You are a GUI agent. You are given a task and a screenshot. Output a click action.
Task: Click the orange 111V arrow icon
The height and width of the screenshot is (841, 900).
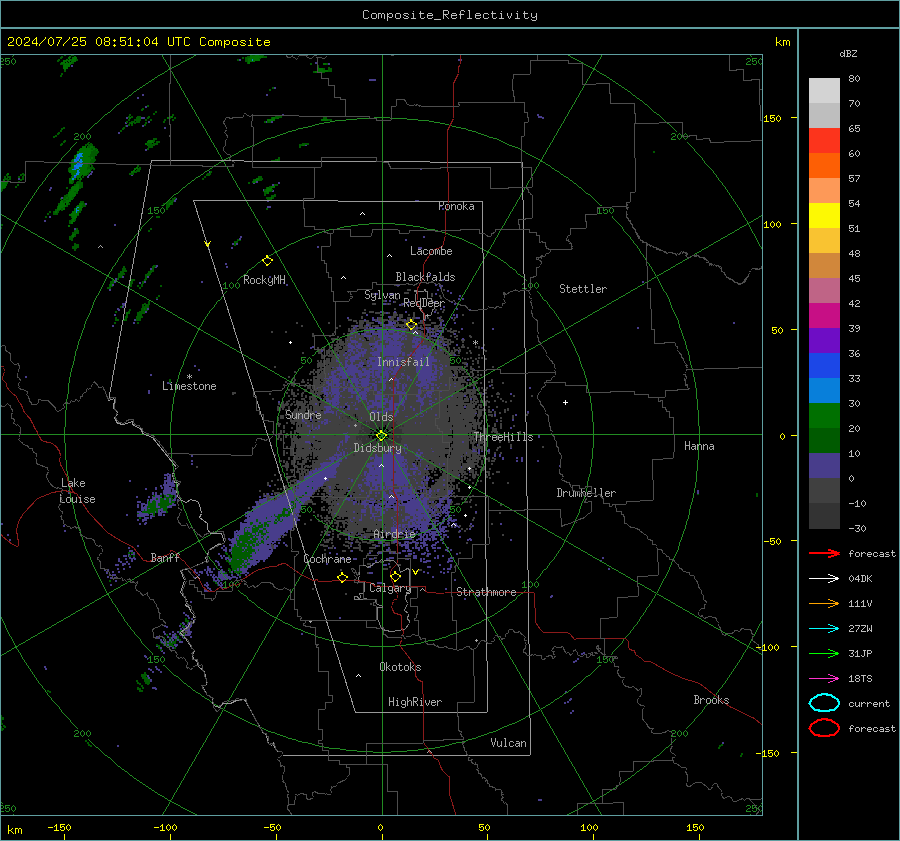point(824,603)
